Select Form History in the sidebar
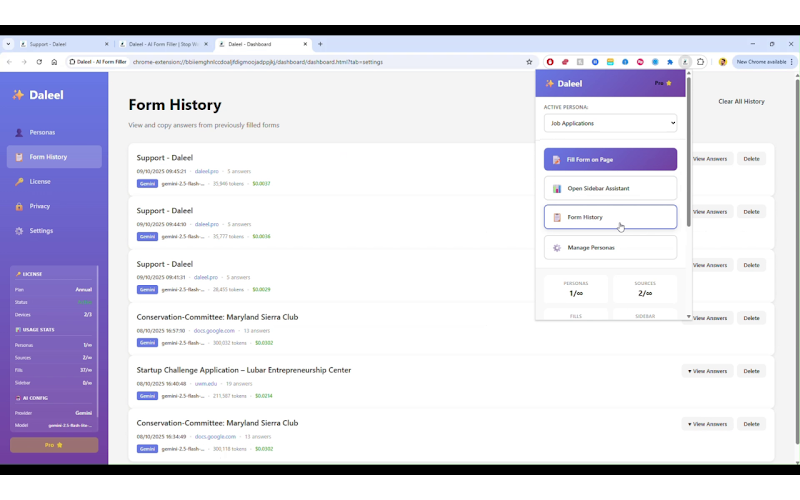This screenshot has height=500, width=800. (x=54, y=157)
